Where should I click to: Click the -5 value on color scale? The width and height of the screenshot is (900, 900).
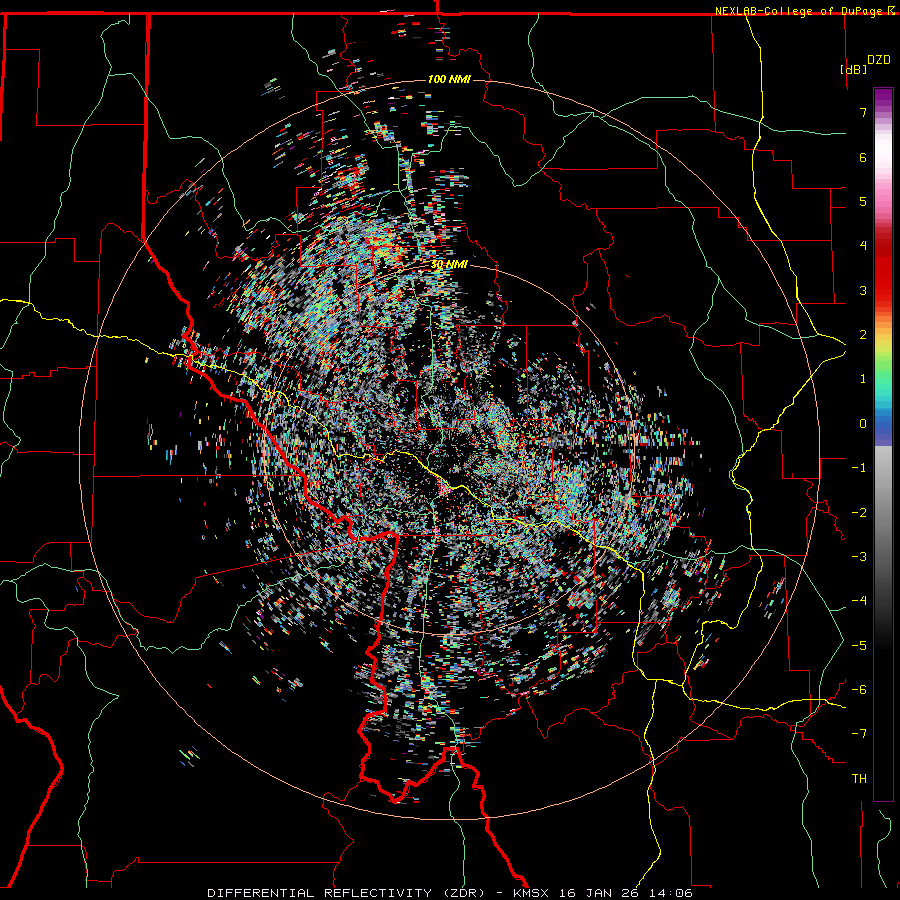tap(859, 646)
